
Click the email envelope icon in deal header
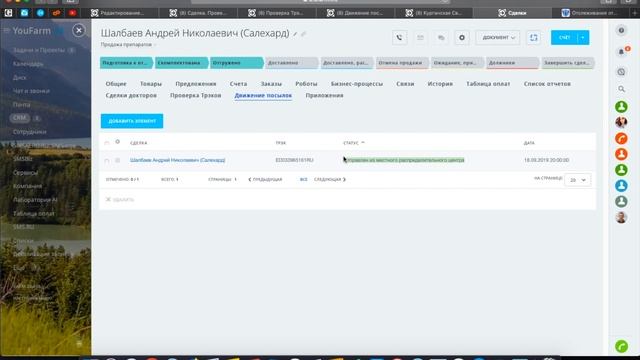[420, 38]
